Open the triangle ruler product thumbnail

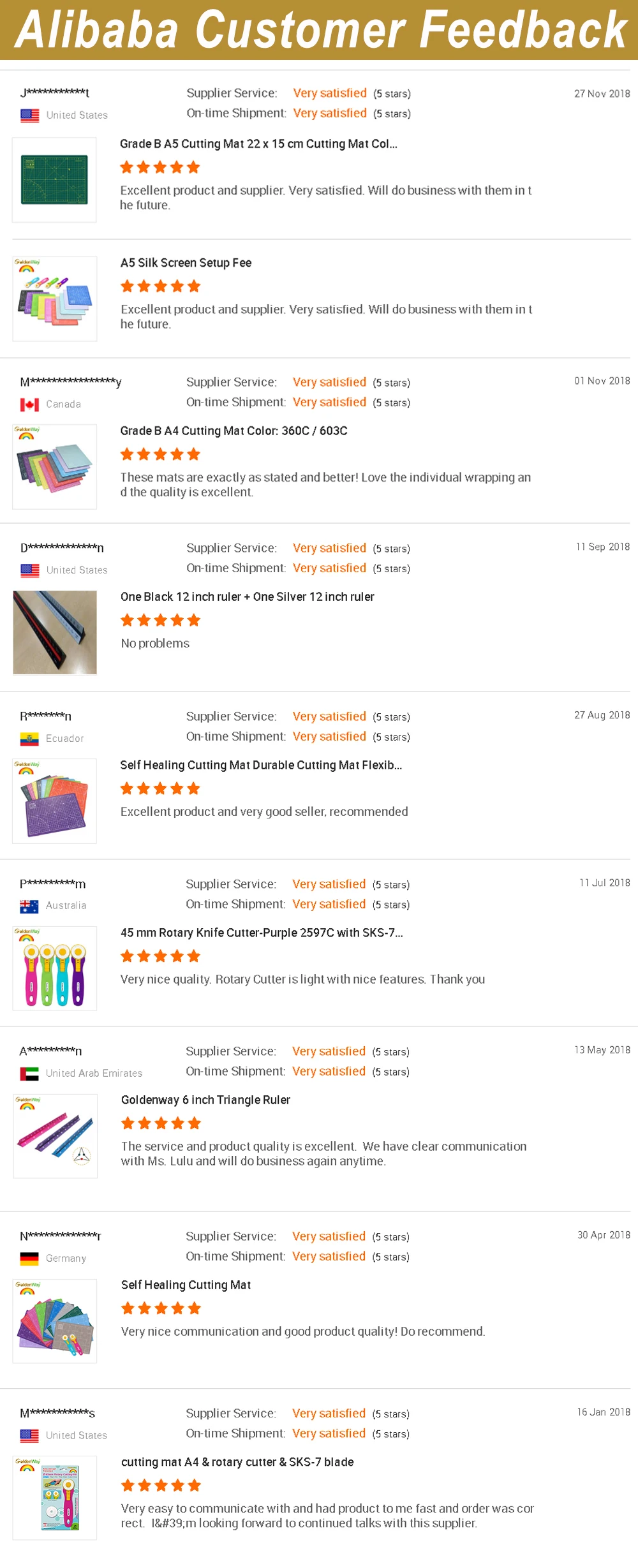coord(55,1135)
